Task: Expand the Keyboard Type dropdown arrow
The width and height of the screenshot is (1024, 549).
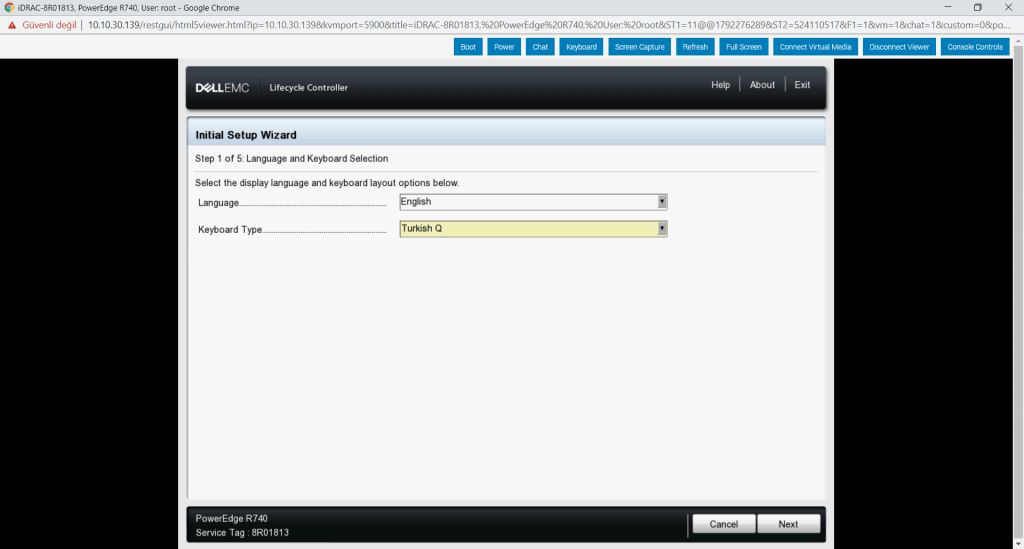Action: click(x=661, y=228)
